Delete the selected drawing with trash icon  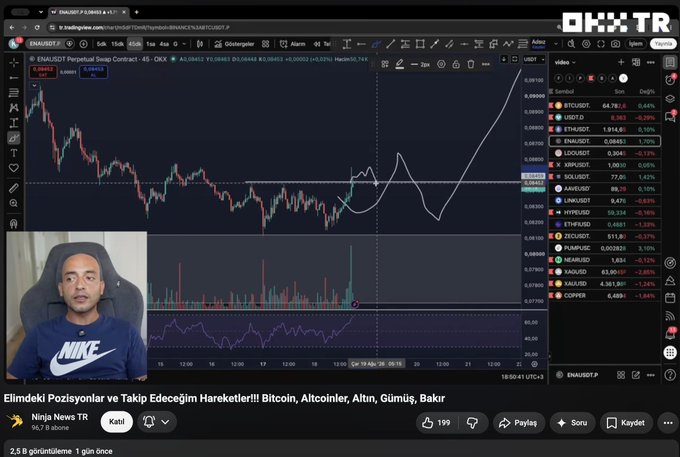(x=471, y=64)
